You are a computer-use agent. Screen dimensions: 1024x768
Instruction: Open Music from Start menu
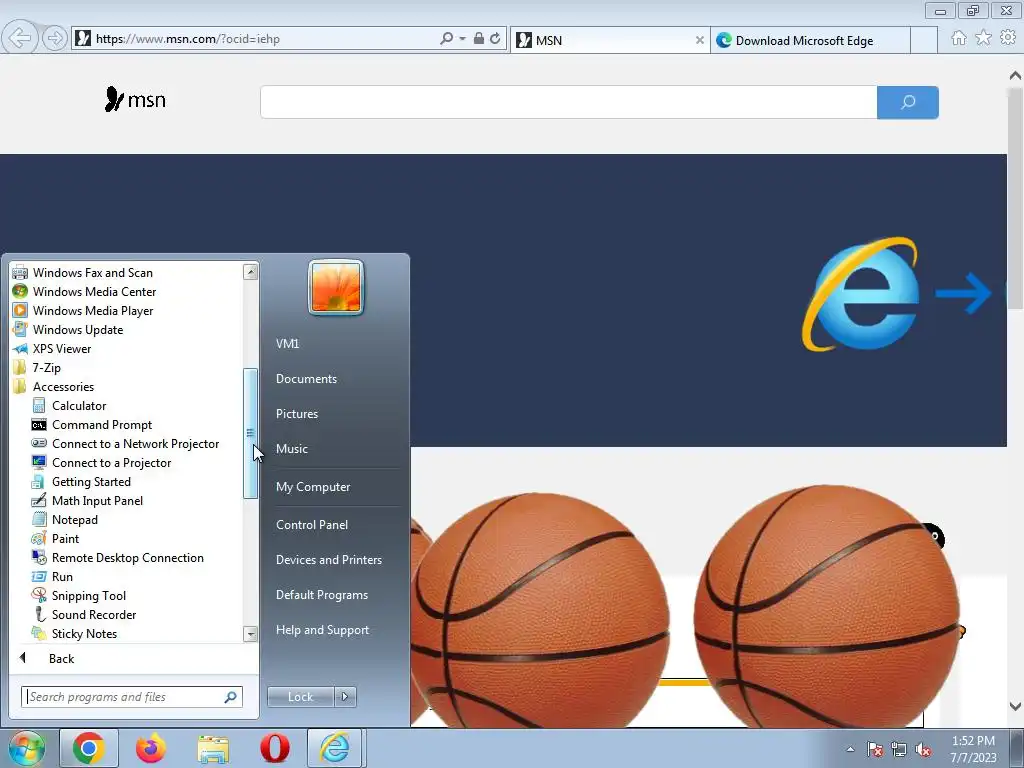pyautogui.click(x=291, y=449)
